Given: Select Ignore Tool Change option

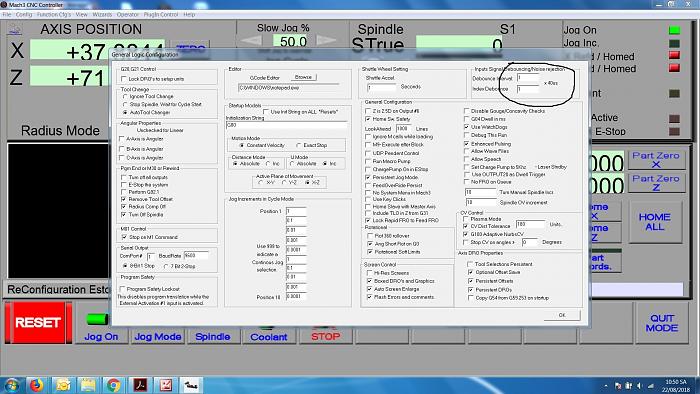Looking at the screenshot, I should tap(125, 96).
